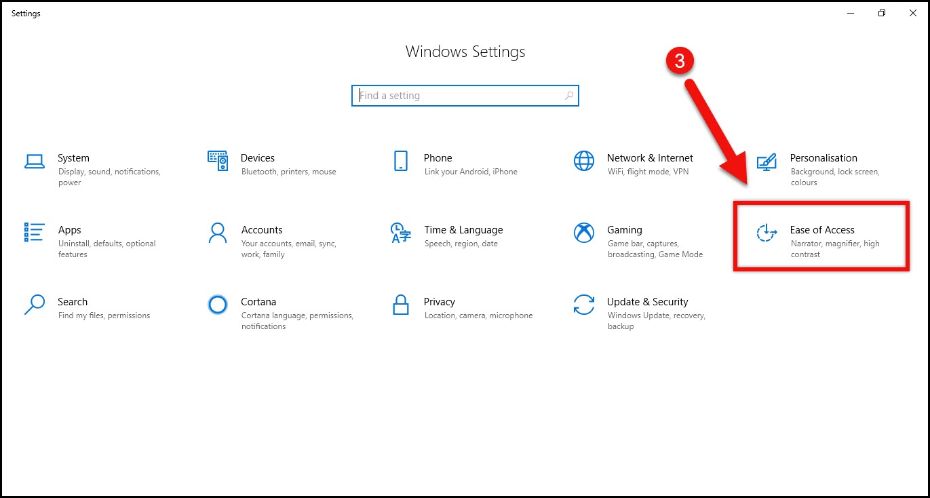Open the Gaming category title
Viewport: 930px width, 498px height.
tap(625, 230)
